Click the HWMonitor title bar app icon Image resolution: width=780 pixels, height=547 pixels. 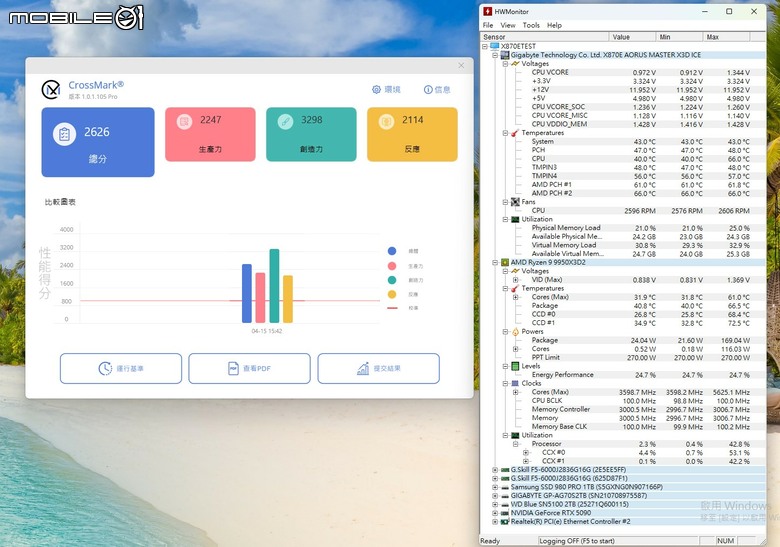488,11
